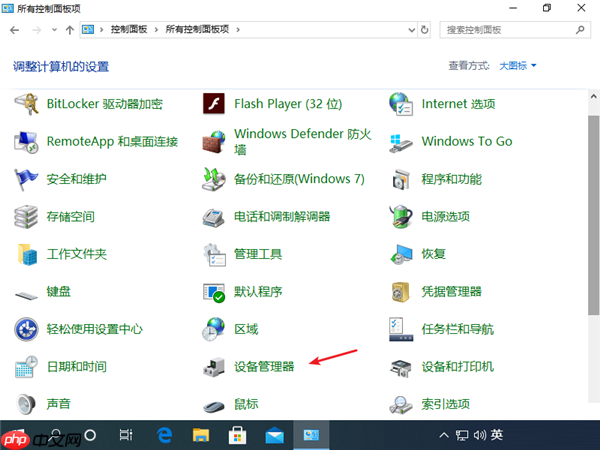Open the 声音 speaker icon

tap(26, 404)
